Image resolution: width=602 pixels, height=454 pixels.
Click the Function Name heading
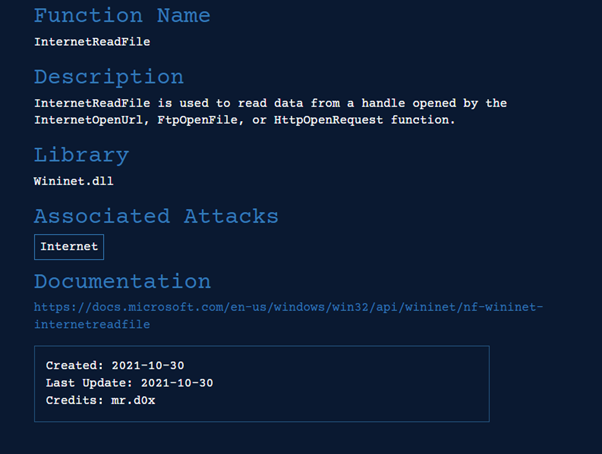click(122, 15)
